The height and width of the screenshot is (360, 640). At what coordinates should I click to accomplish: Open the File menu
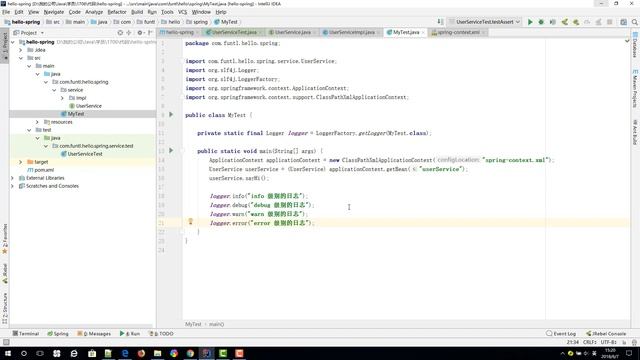click(6, 12)
